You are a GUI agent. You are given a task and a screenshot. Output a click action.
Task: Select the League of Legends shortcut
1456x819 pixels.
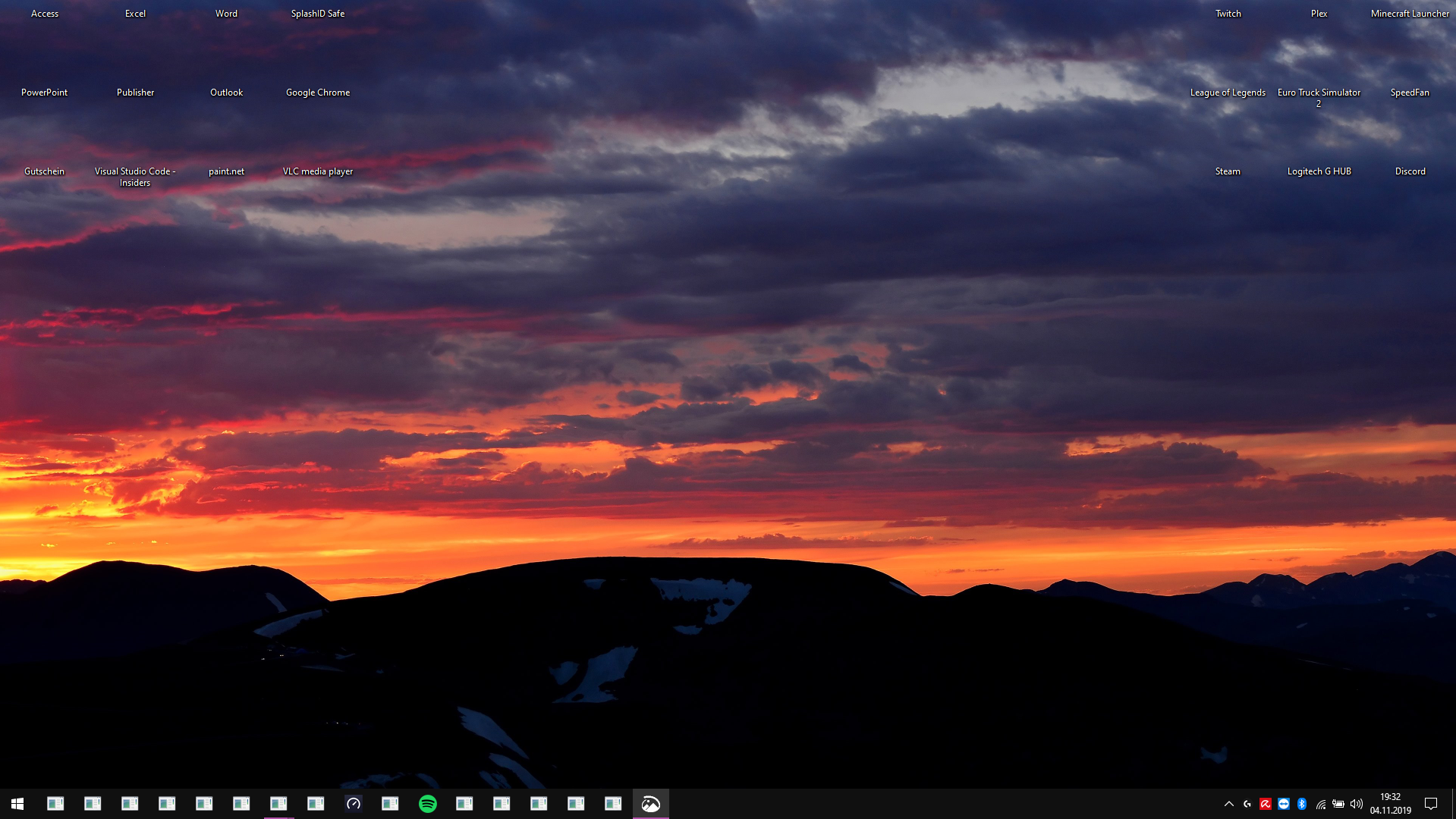(1228, 93)
